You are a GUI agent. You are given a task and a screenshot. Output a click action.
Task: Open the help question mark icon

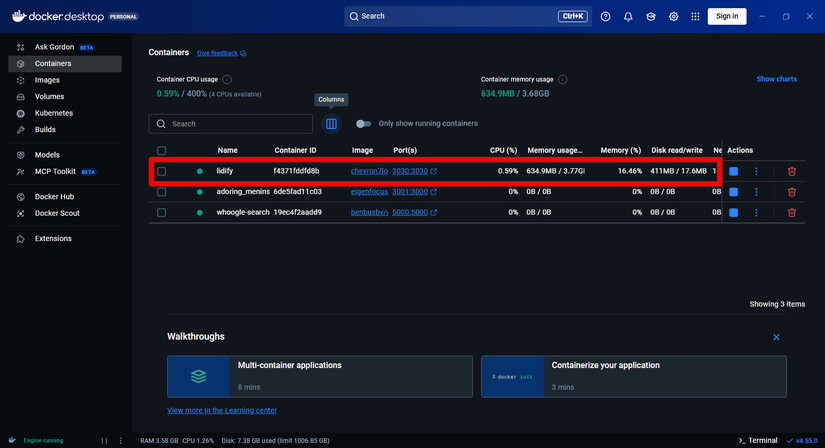pos(606,16)
